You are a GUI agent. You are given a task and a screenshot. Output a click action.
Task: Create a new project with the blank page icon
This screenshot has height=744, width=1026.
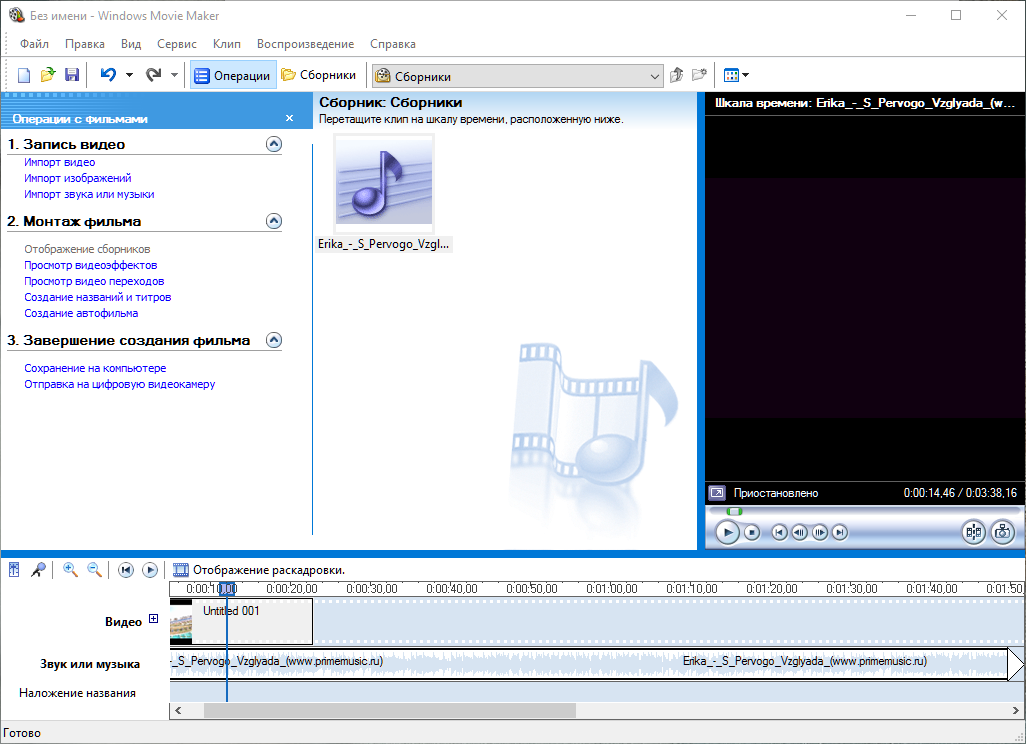coord(24,75)
